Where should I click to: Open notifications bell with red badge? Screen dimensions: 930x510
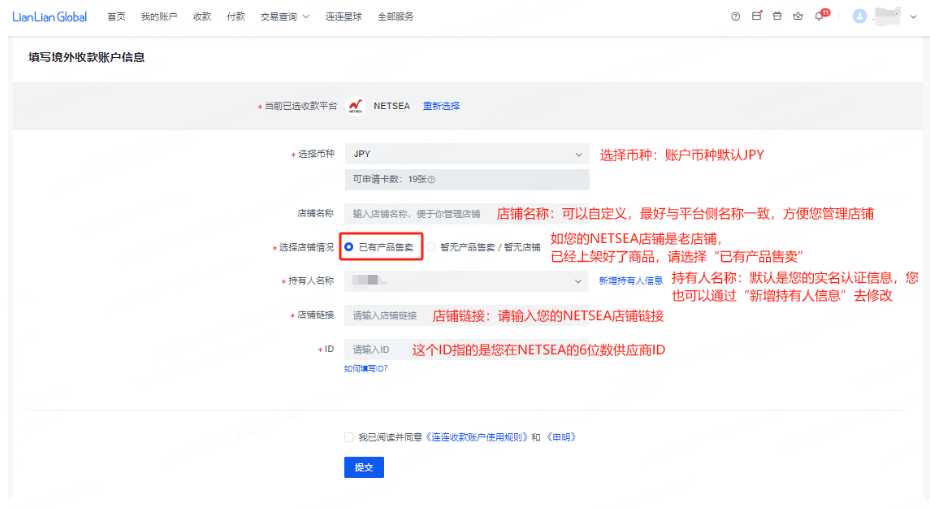pyautogui.click(x=821, y=15)
